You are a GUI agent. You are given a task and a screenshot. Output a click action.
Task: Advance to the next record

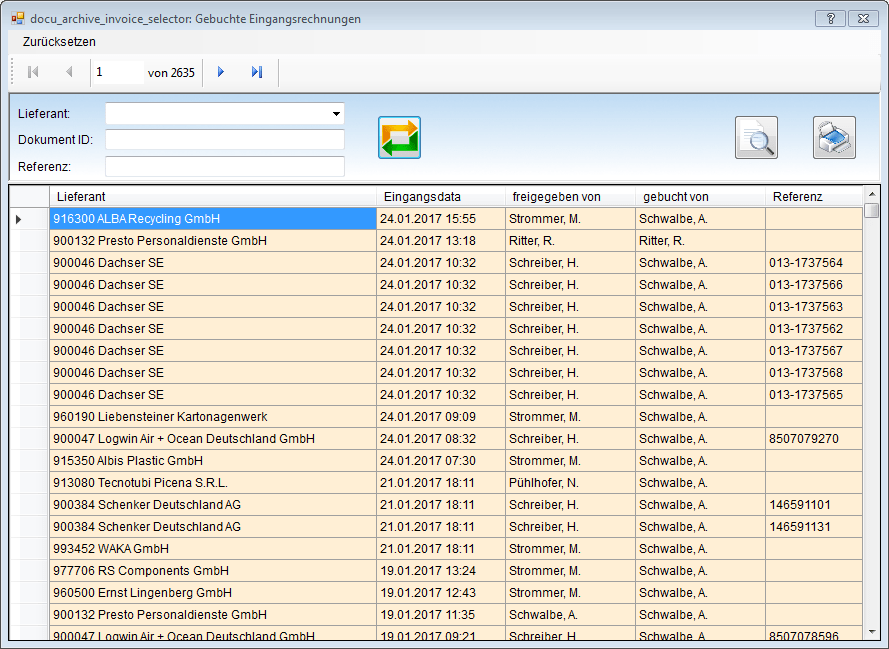coord(221,72)
